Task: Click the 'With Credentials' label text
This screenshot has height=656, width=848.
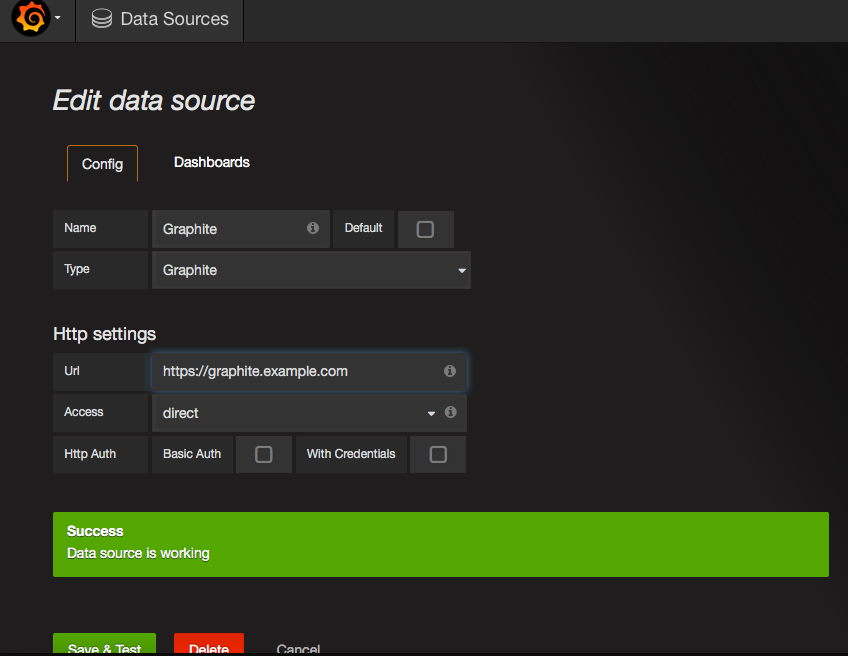Action: (x=351, y=454)
